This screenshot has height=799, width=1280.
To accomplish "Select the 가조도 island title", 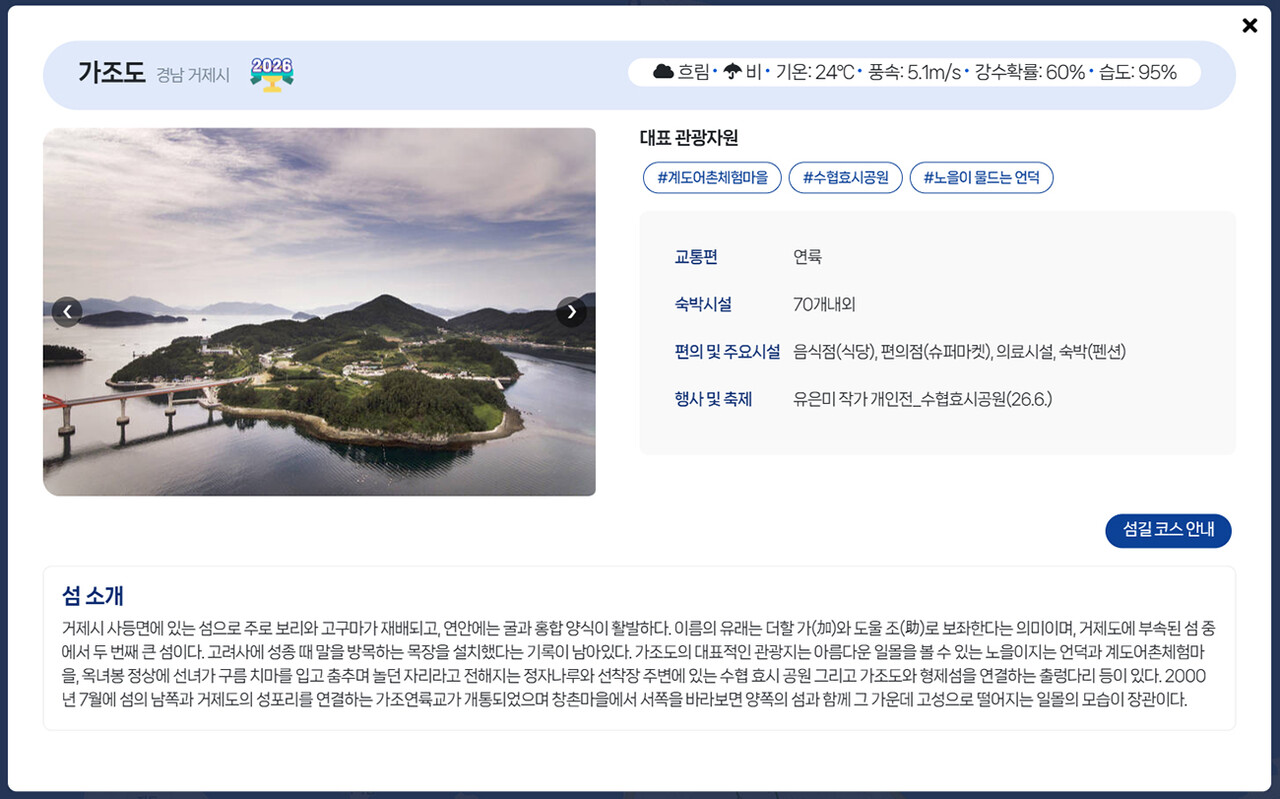I will click(x=112, y=73).
